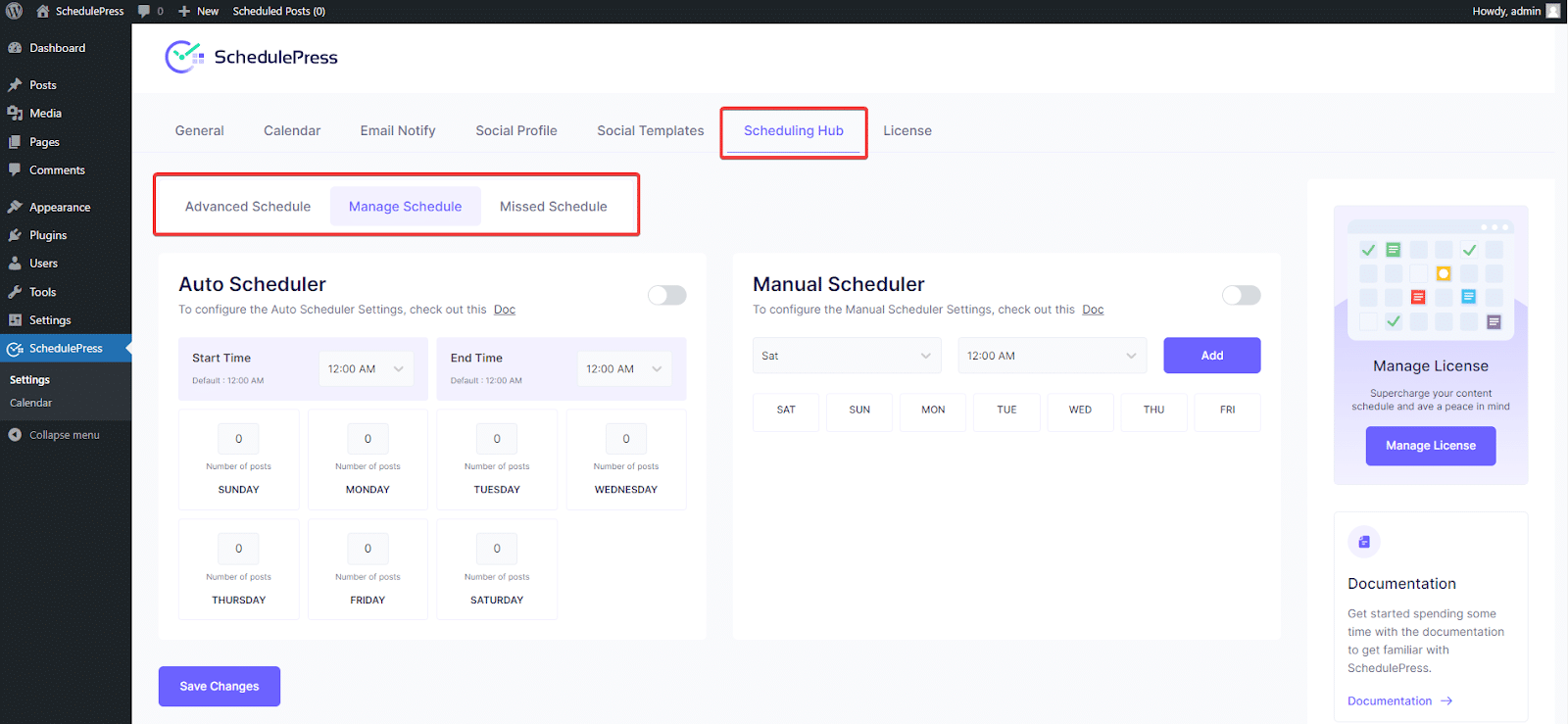1568x724 pixels.
Task: Follow the Documentation link in sidebar card
Action: (1390, 701)
